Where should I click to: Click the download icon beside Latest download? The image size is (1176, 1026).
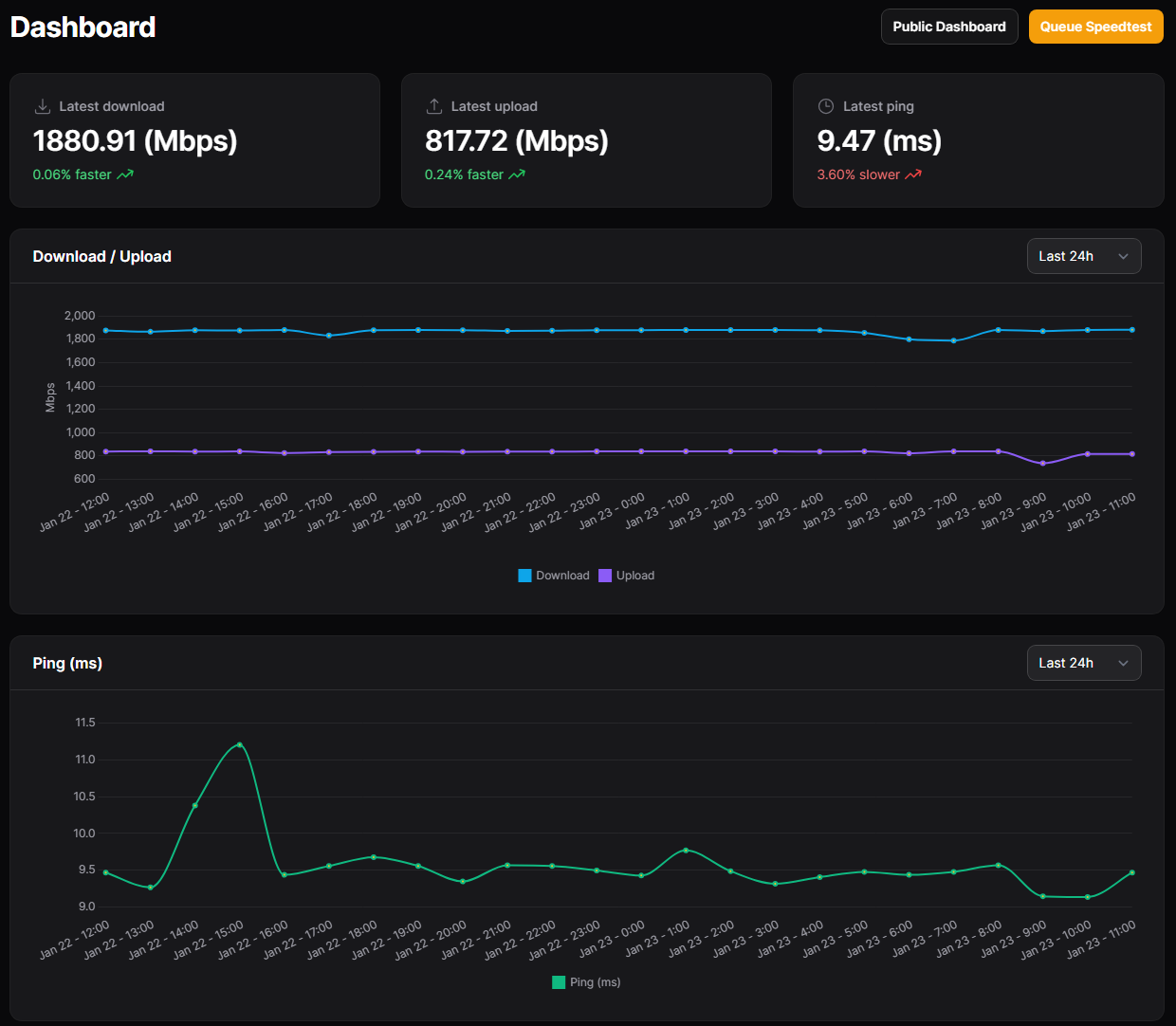pos(42,106)
